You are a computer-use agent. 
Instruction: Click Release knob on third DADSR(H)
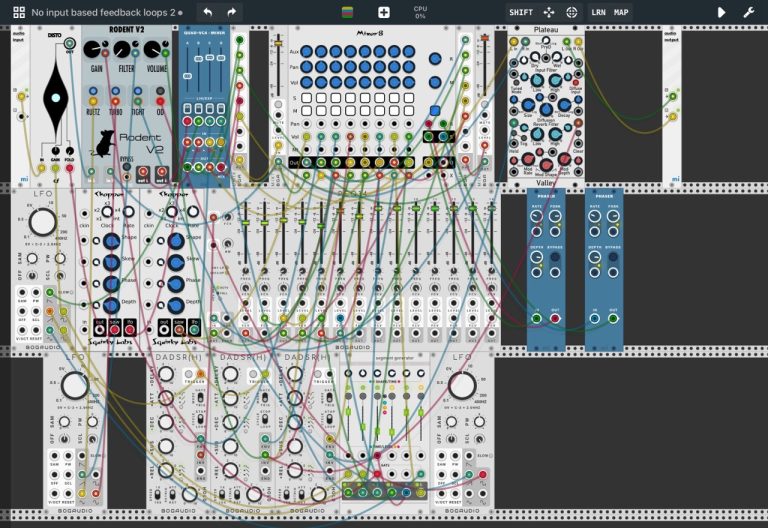(295, 470)
